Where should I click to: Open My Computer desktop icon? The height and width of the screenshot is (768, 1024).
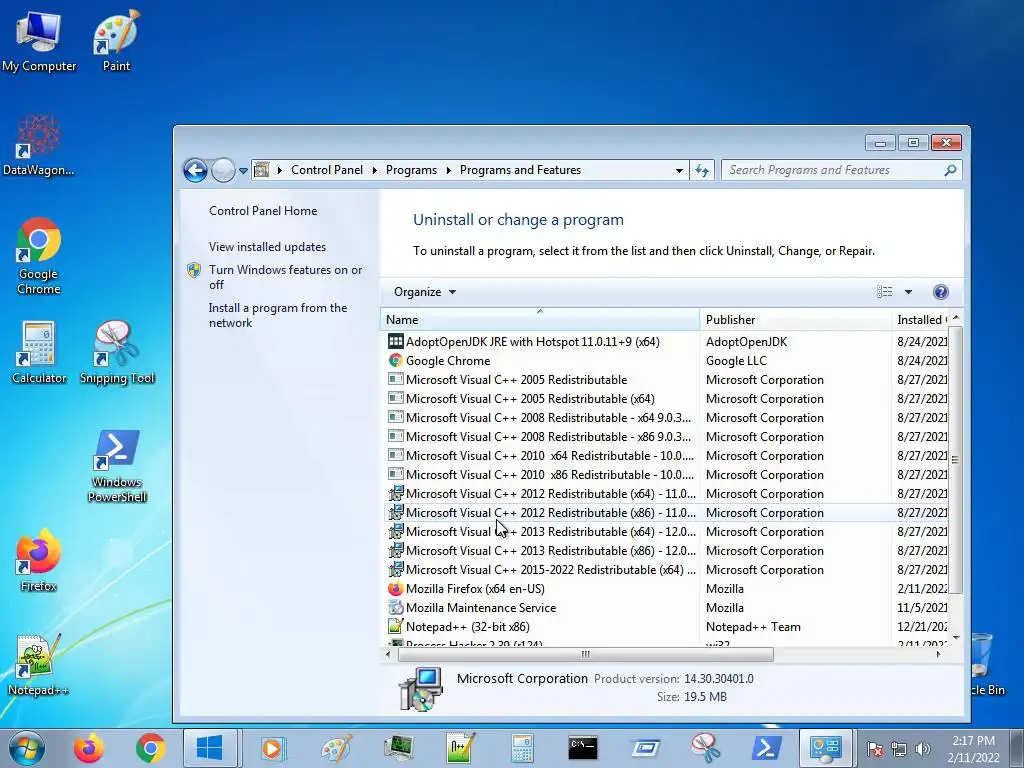pos(39,40)
